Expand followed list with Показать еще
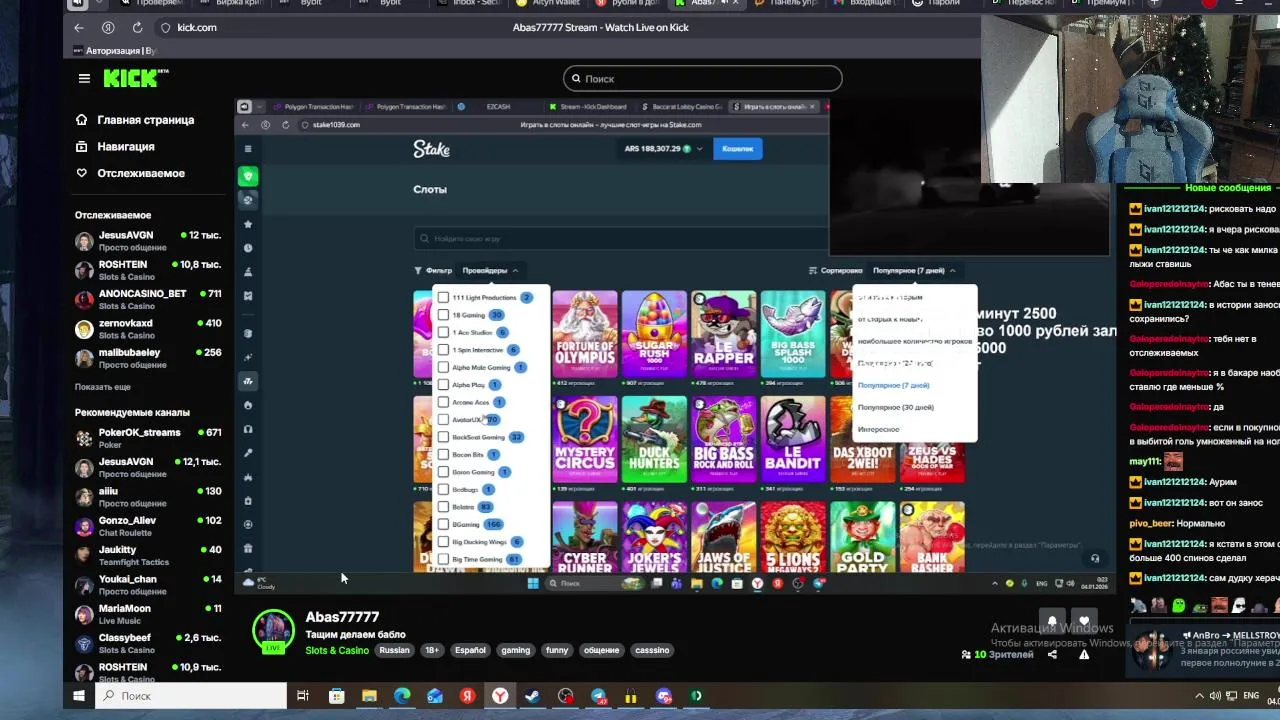The height and width of the screenshot is (720, 1280). tap(102, 387)
